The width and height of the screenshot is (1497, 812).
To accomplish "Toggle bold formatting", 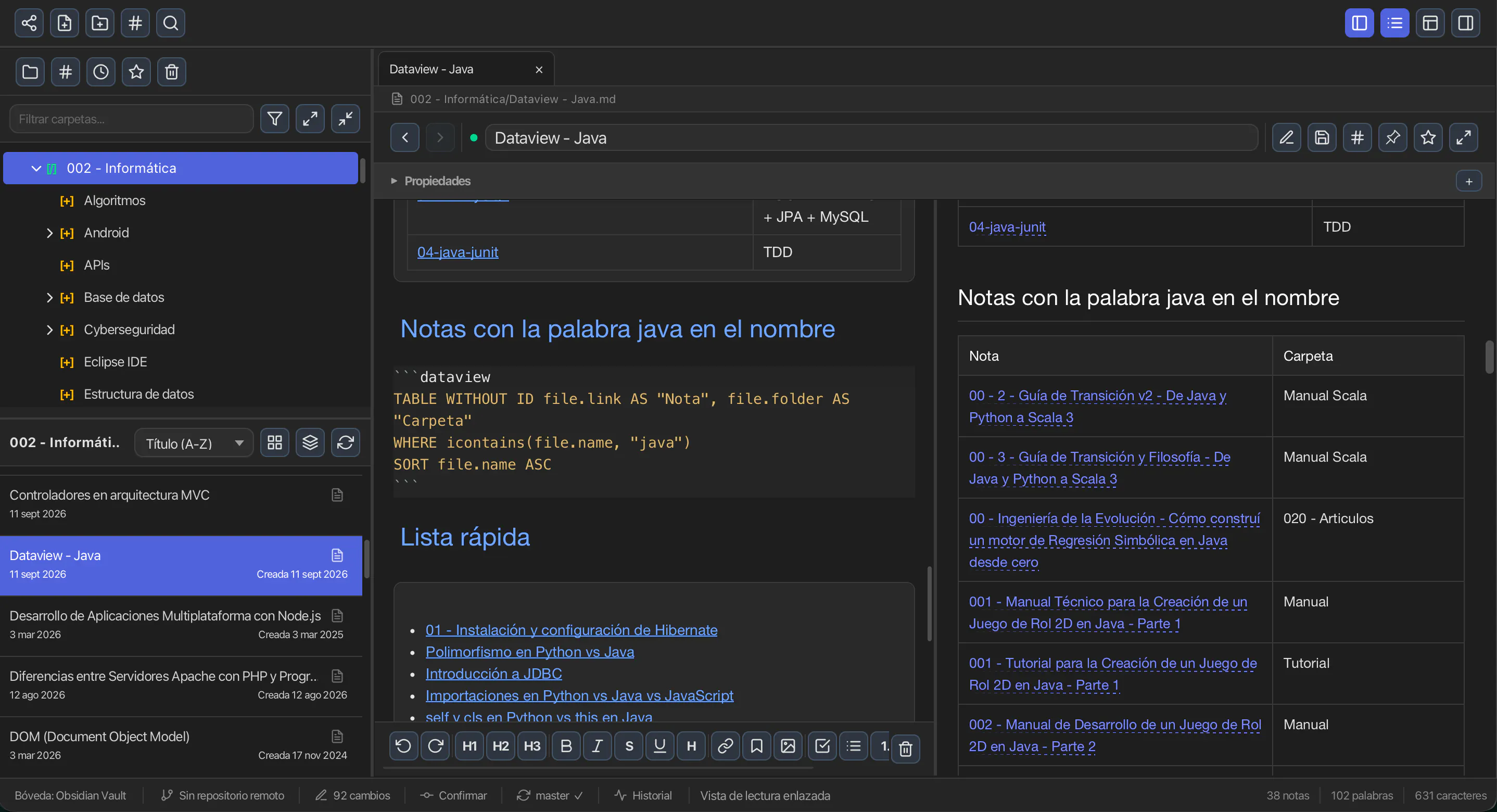I will point(566,746).
